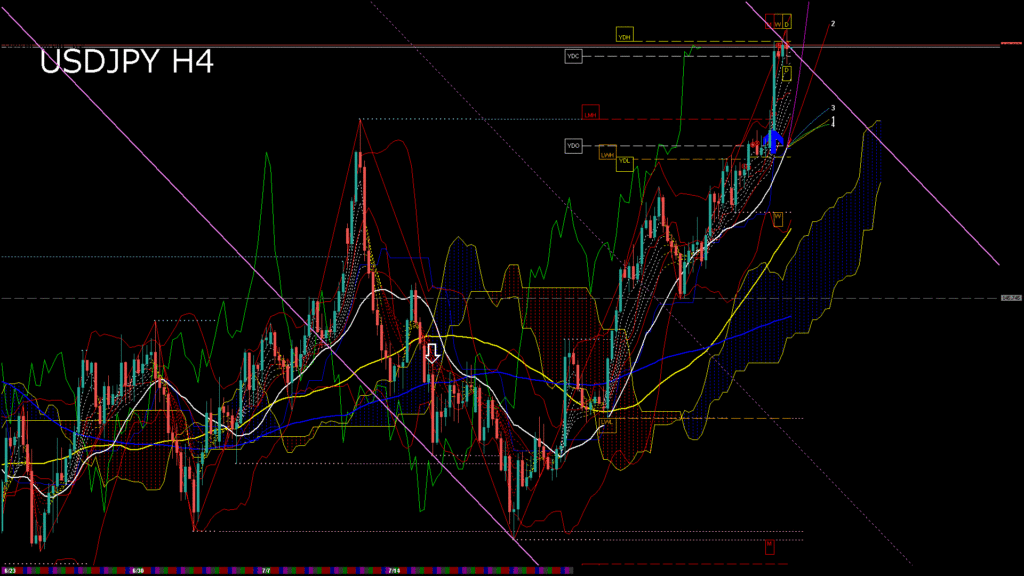The image size is (1024, 576).
Task: Click the 6/30 date marker
Action: [138, 571]
